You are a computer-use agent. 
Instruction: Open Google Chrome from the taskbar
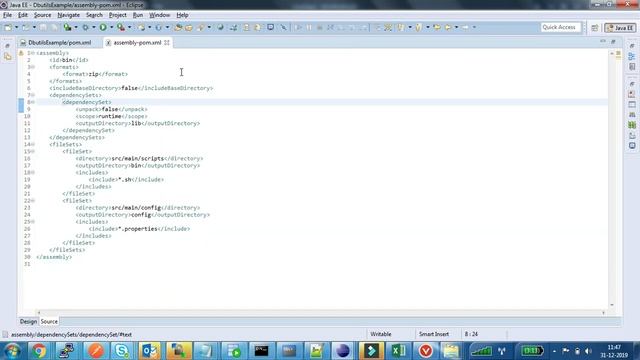click(39, 351)
